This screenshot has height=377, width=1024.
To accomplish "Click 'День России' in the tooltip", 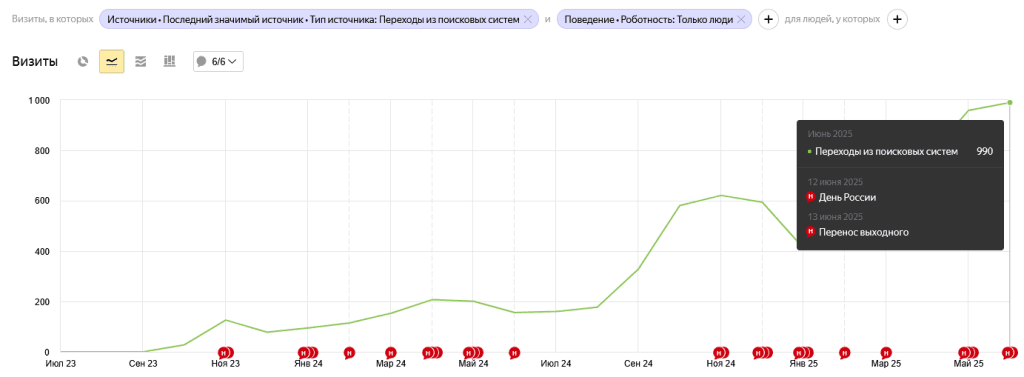I will [847, 197].
